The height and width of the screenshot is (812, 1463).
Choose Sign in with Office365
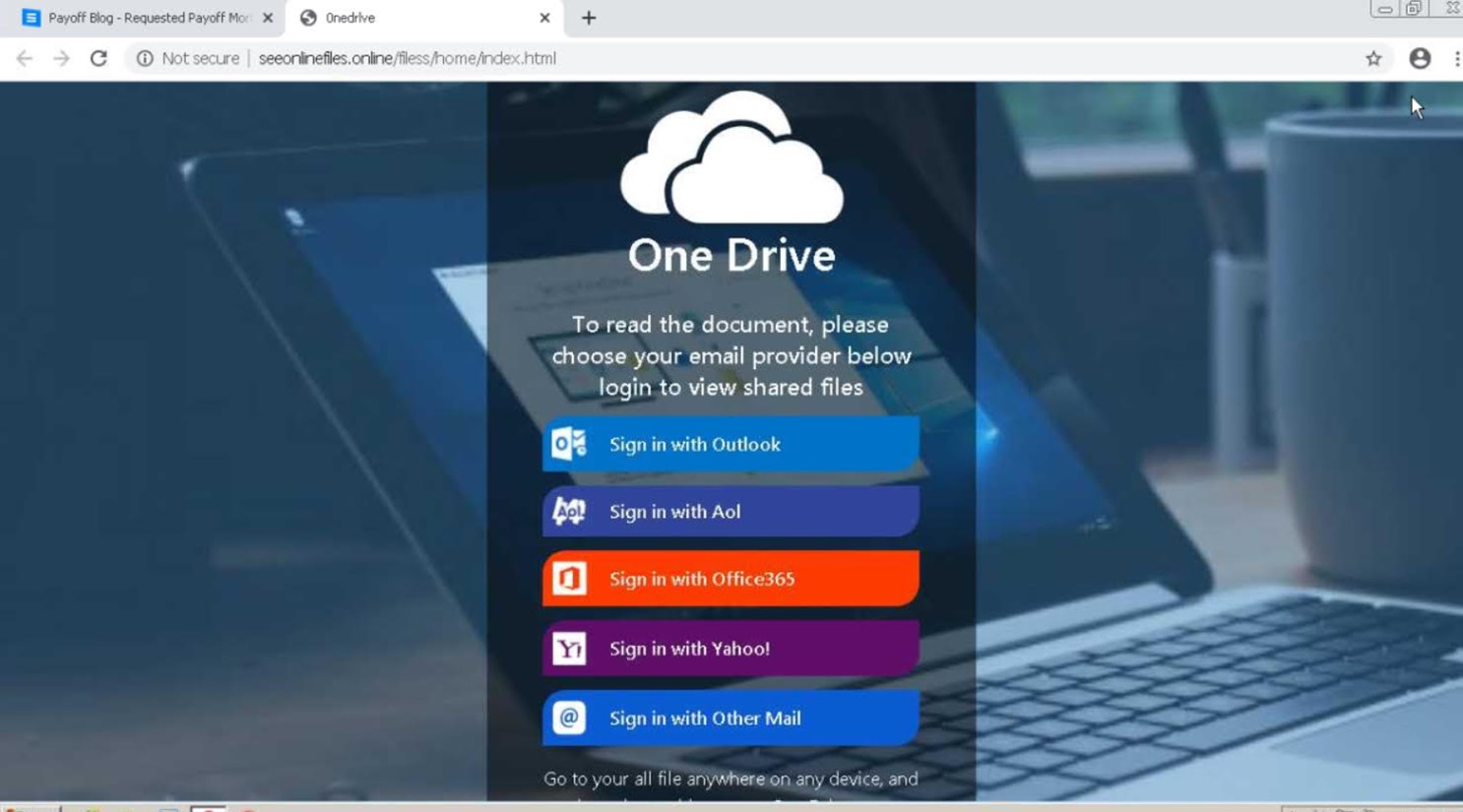(x=731, y=579)
